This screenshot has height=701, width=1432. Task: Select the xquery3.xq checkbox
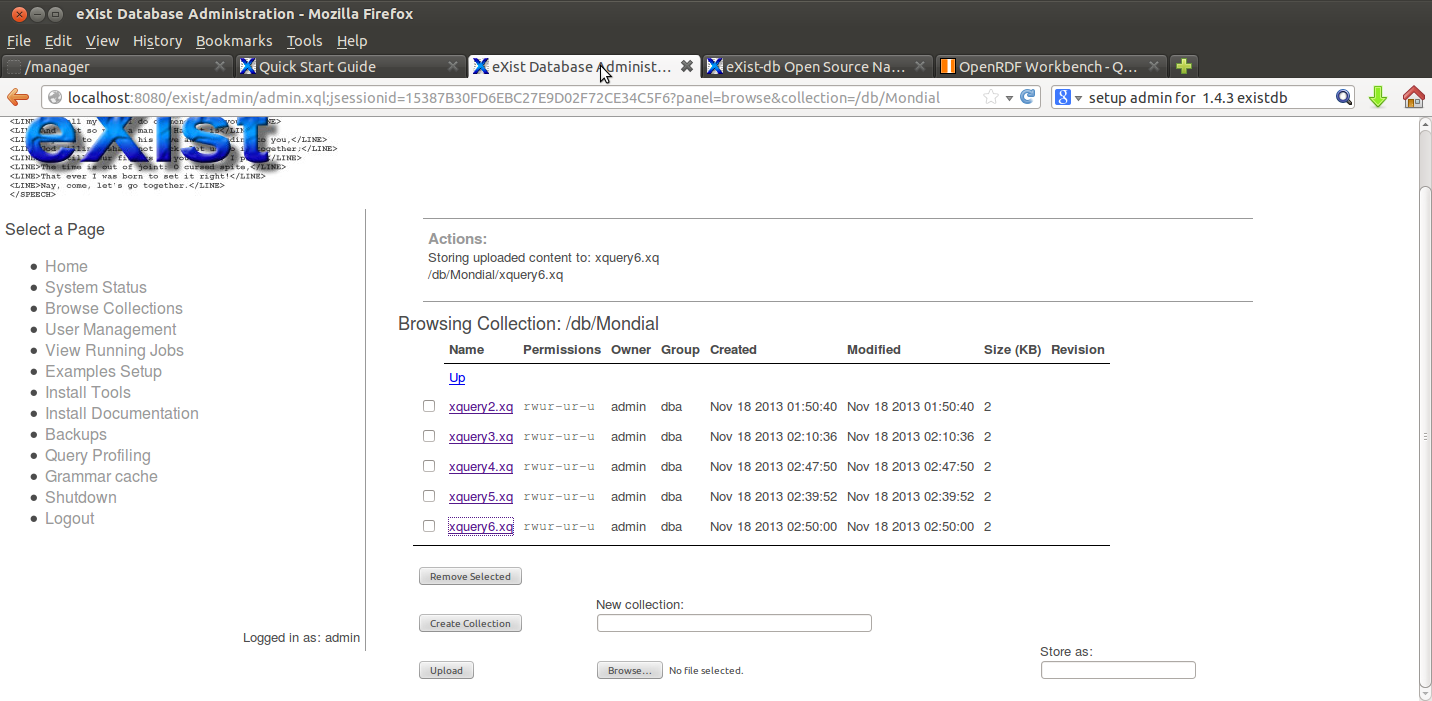tap(429, 436)
